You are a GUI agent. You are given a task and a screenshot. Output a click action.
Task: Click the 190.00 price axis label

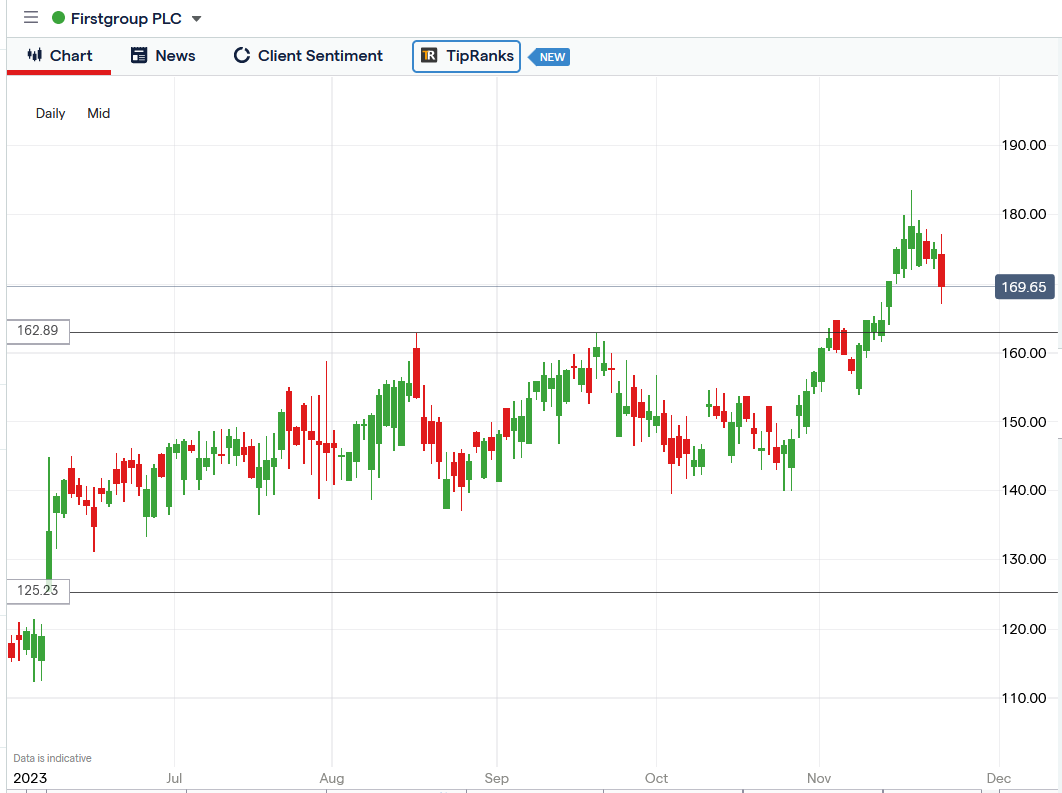coord(1023,145)
